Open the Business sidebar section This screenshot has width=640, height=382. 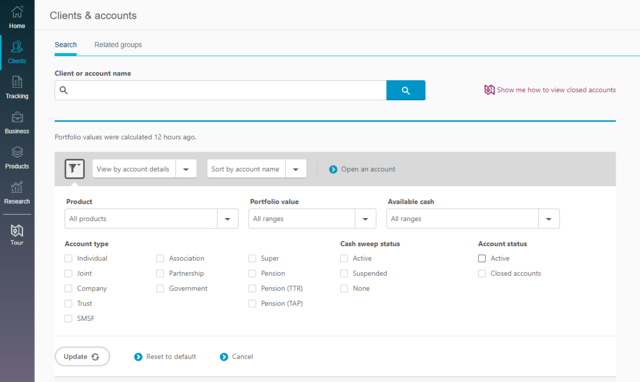[17, 123]
